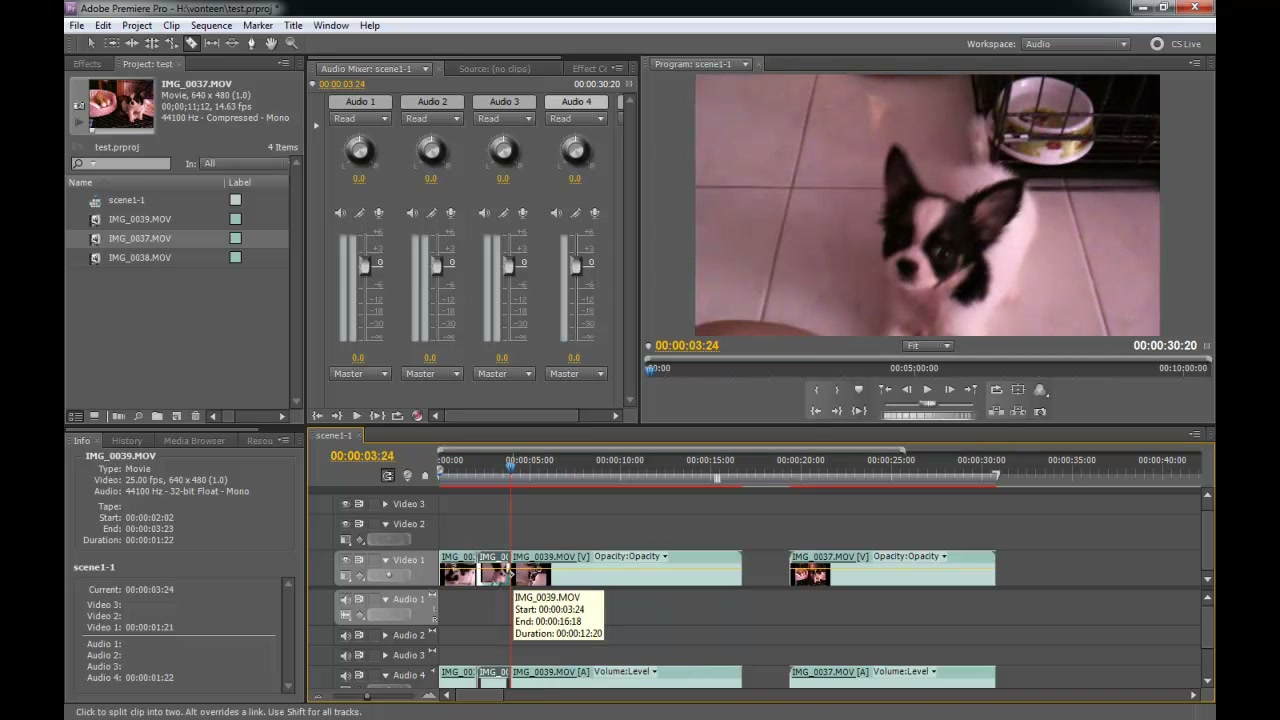
Task: Step back one frame in Program monitor
Action: tap(907, 390)
